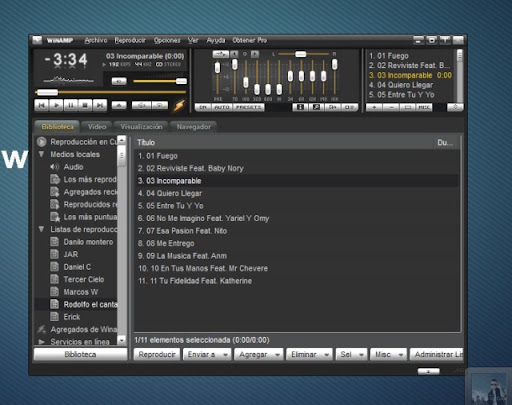512x405 pixels.
Task: Open the Reproducir menu
Action: (130, 40)
